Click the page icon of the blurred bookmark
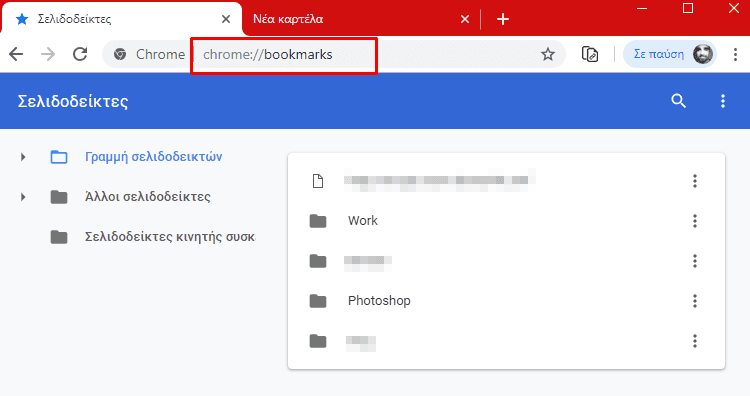 point(318,181)
